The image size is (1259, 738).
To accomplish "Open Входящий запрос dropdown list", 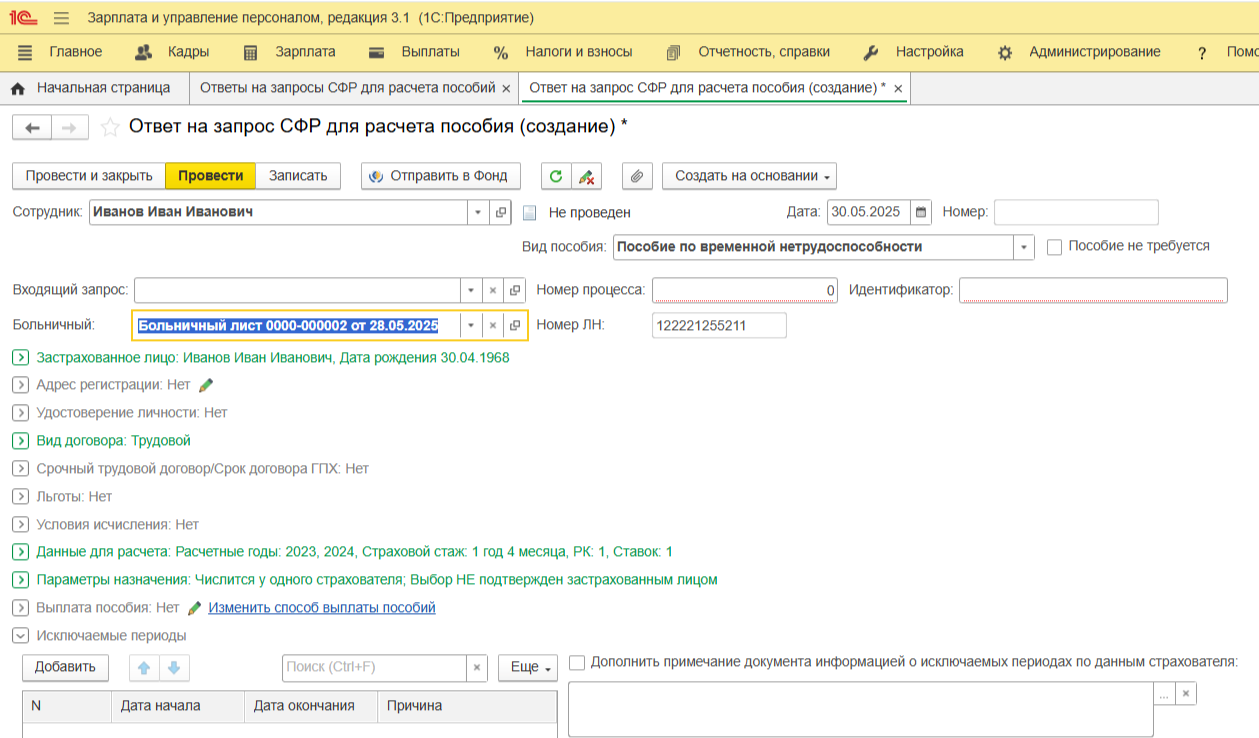I will pos(470,290).
